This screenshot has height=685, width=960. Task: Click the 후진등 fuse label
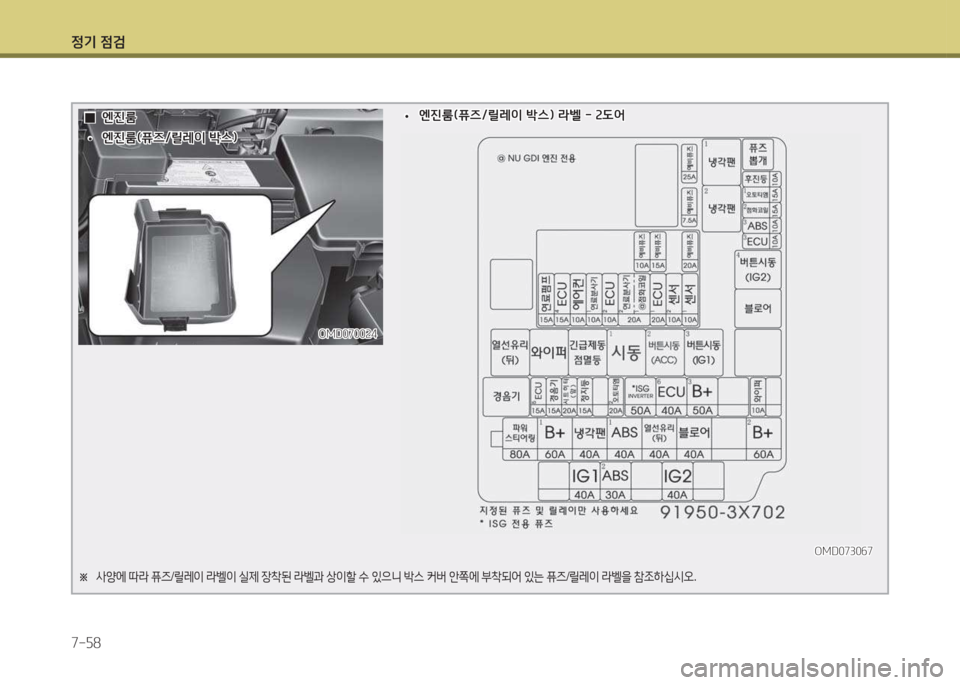tap(756, 179)
